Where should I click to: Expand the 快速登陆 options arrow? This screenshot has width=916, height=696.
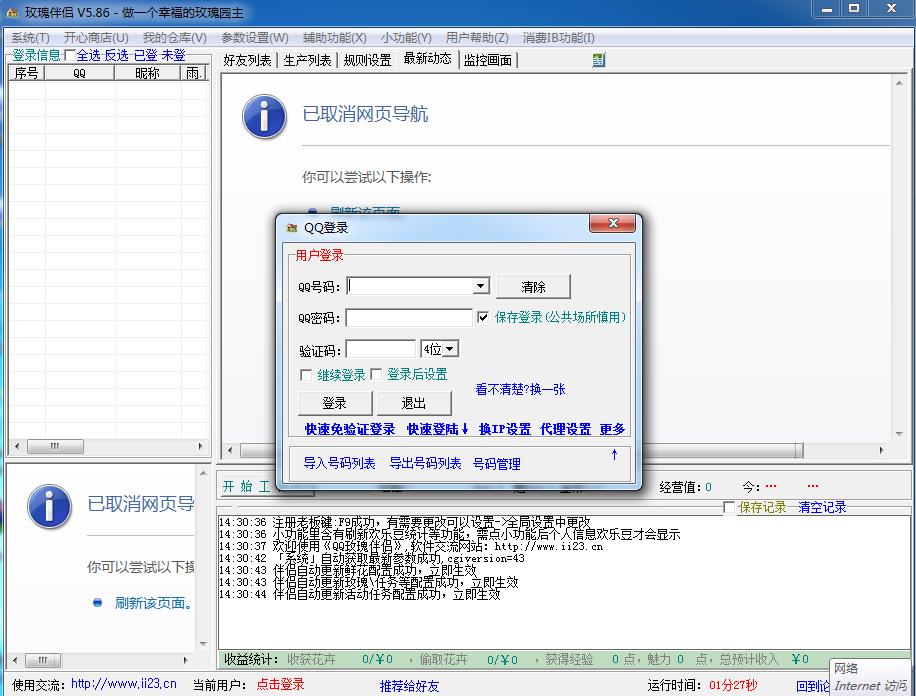click(465, 430)
